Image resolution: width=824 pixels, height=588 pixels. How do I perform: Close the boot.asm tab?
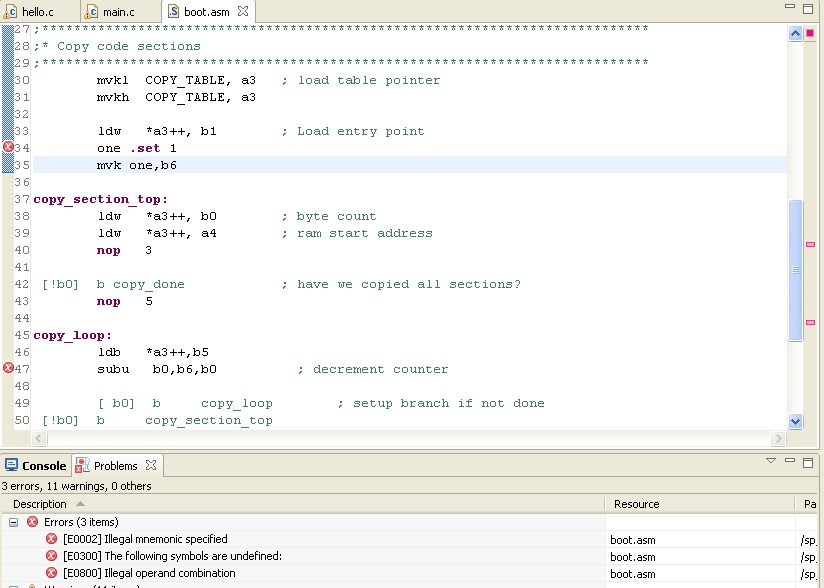pos(243,11)
